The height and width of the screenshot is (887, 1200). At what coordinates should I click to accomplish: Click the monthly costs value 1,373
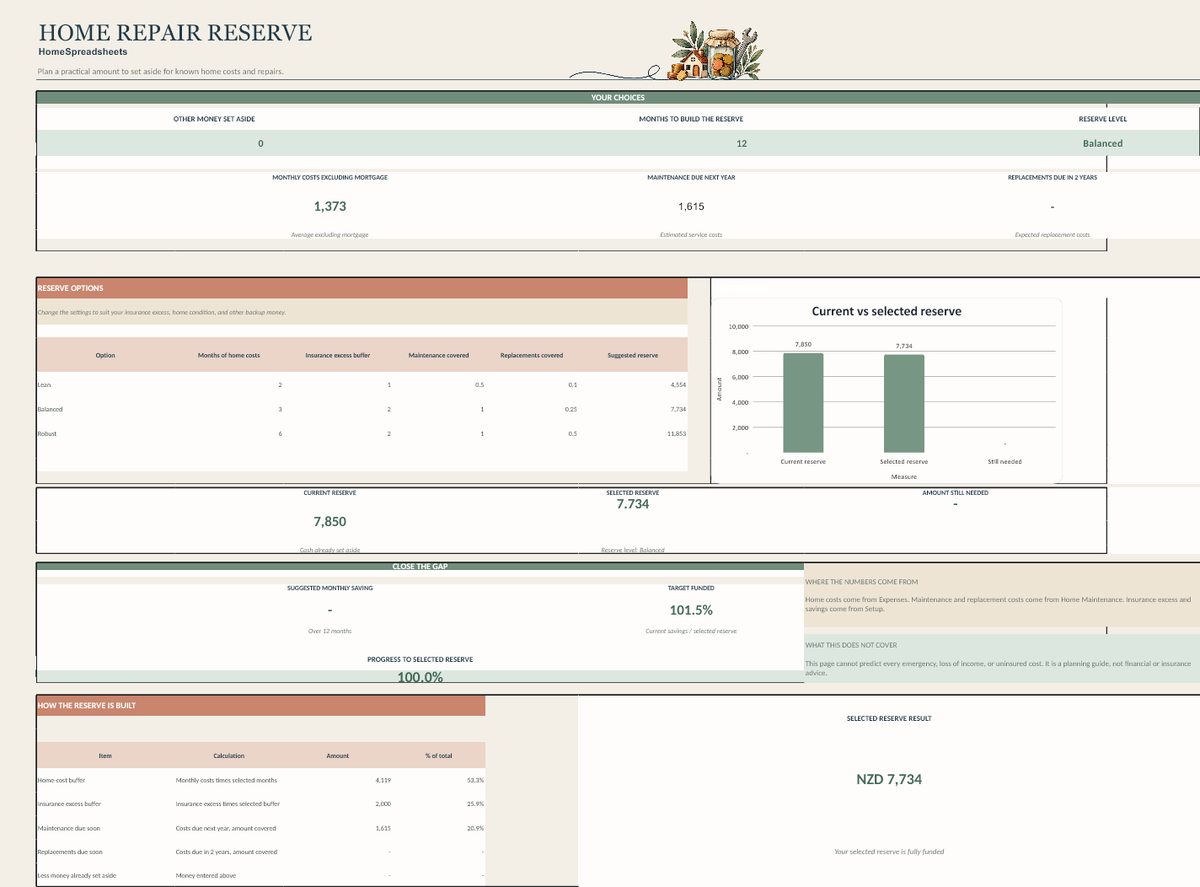[x=330, y=206]
